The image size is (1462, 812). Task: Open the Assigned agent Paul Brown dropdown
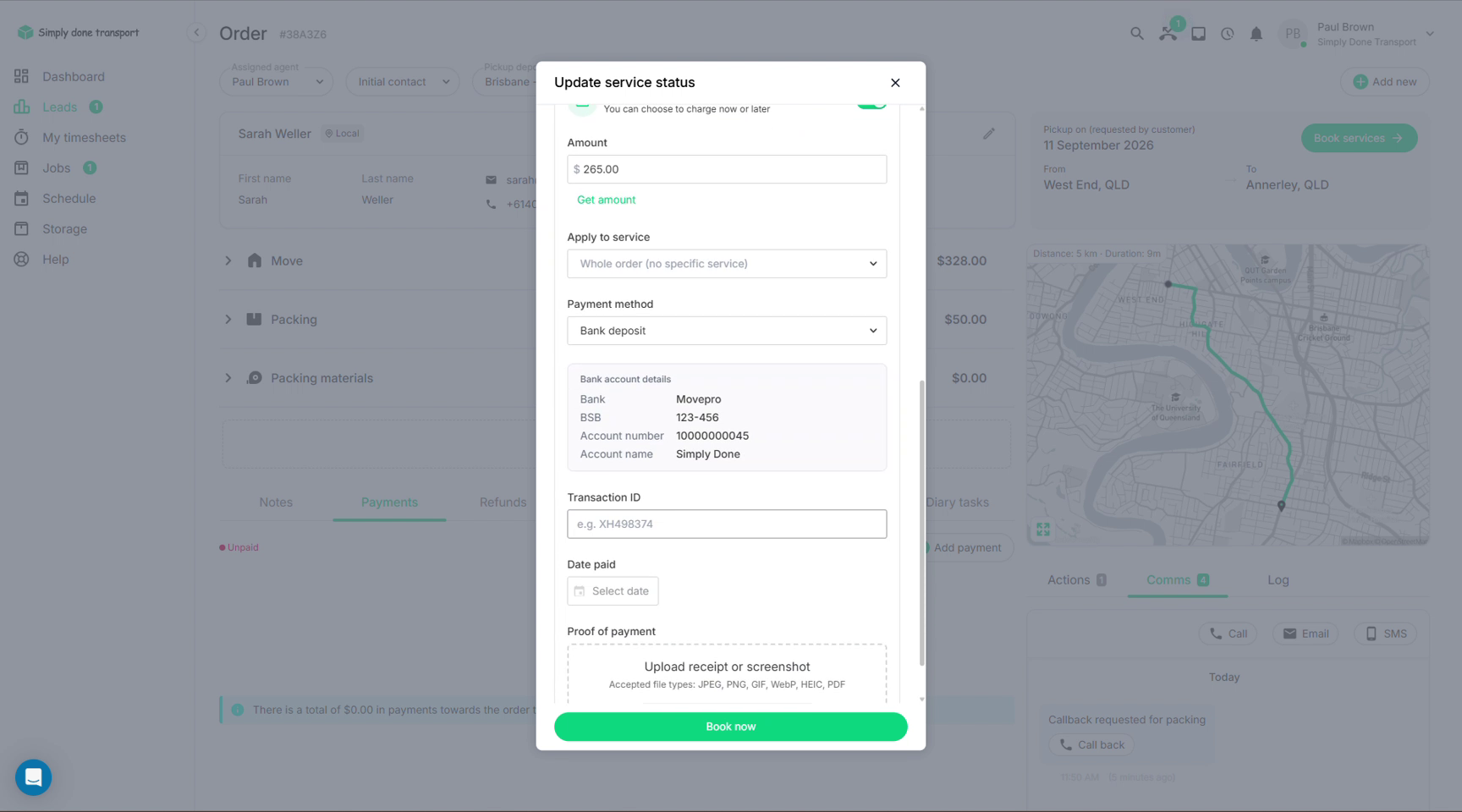pyautogui.click(x=277, y=82)
